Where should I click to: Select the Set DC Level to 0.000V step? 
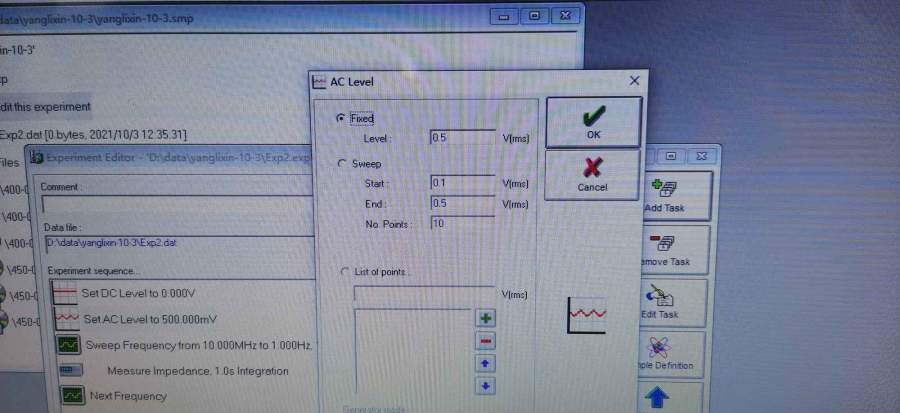tap(138, 293)
